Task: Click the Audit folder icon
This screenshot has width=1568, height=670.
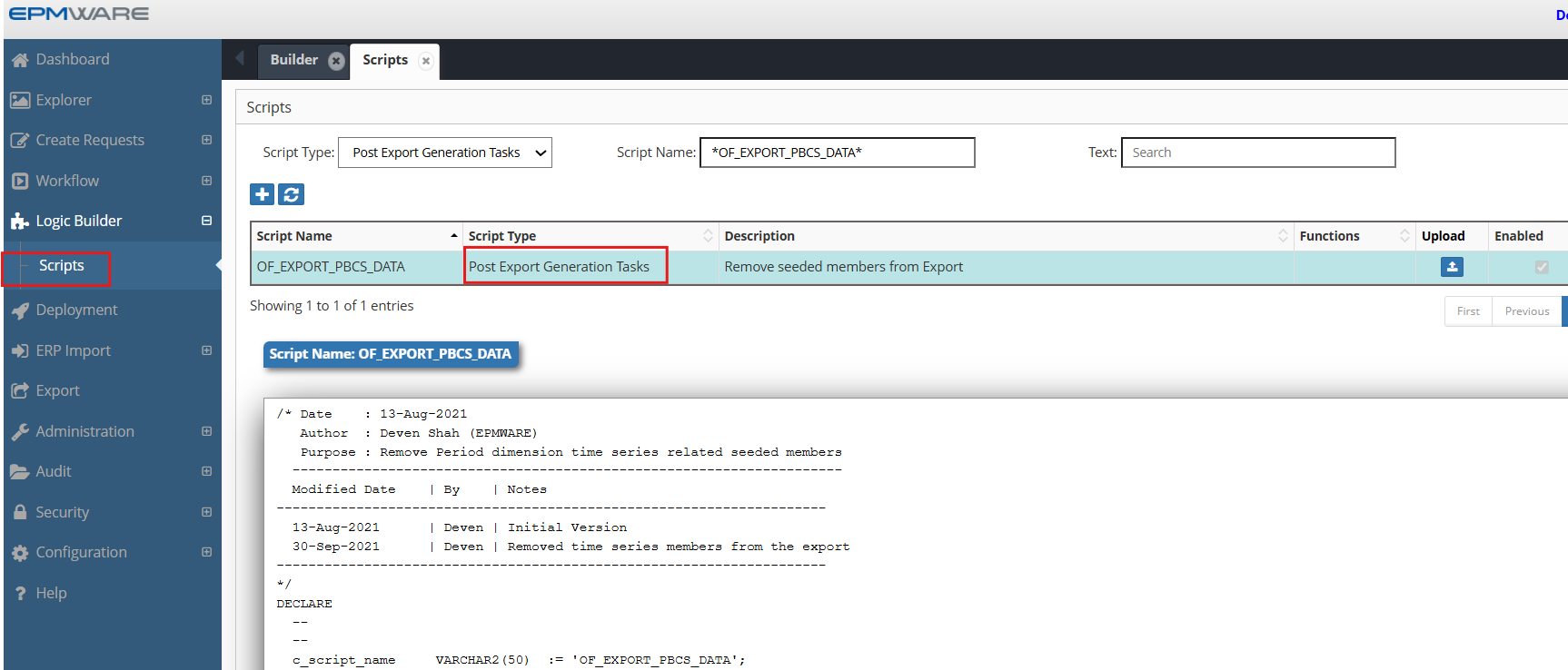Action: (x=20, y=472)
